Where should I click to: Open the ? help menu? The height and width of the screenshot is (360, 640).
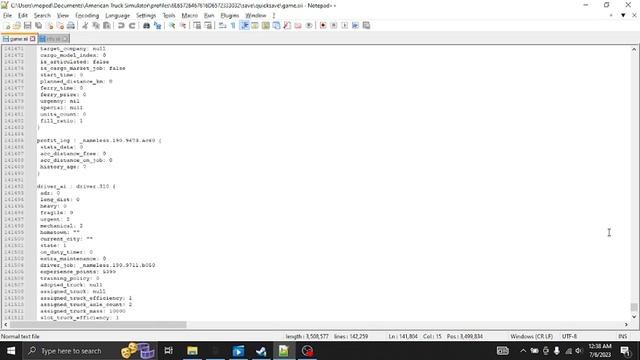274,16
